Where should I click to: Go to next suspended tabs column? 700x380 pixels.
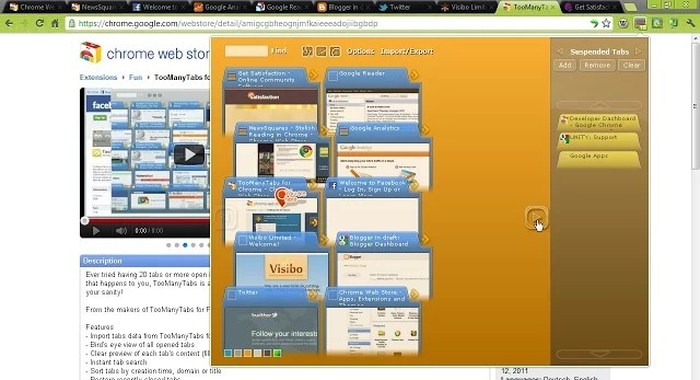638,51
